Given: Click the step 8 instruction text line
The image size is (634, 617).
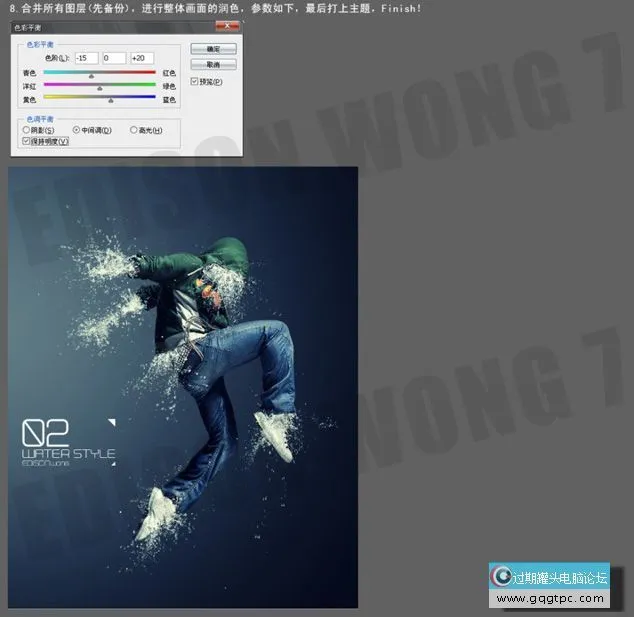Looking at the screenshot, I should click(x=216, y=8).
